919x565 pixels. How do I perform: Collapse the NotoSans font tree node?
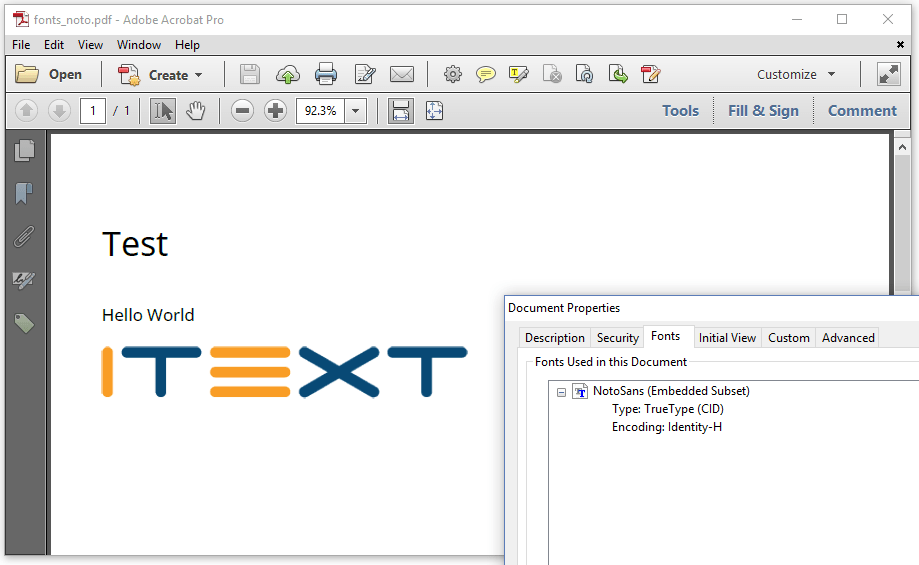[561, 392]
